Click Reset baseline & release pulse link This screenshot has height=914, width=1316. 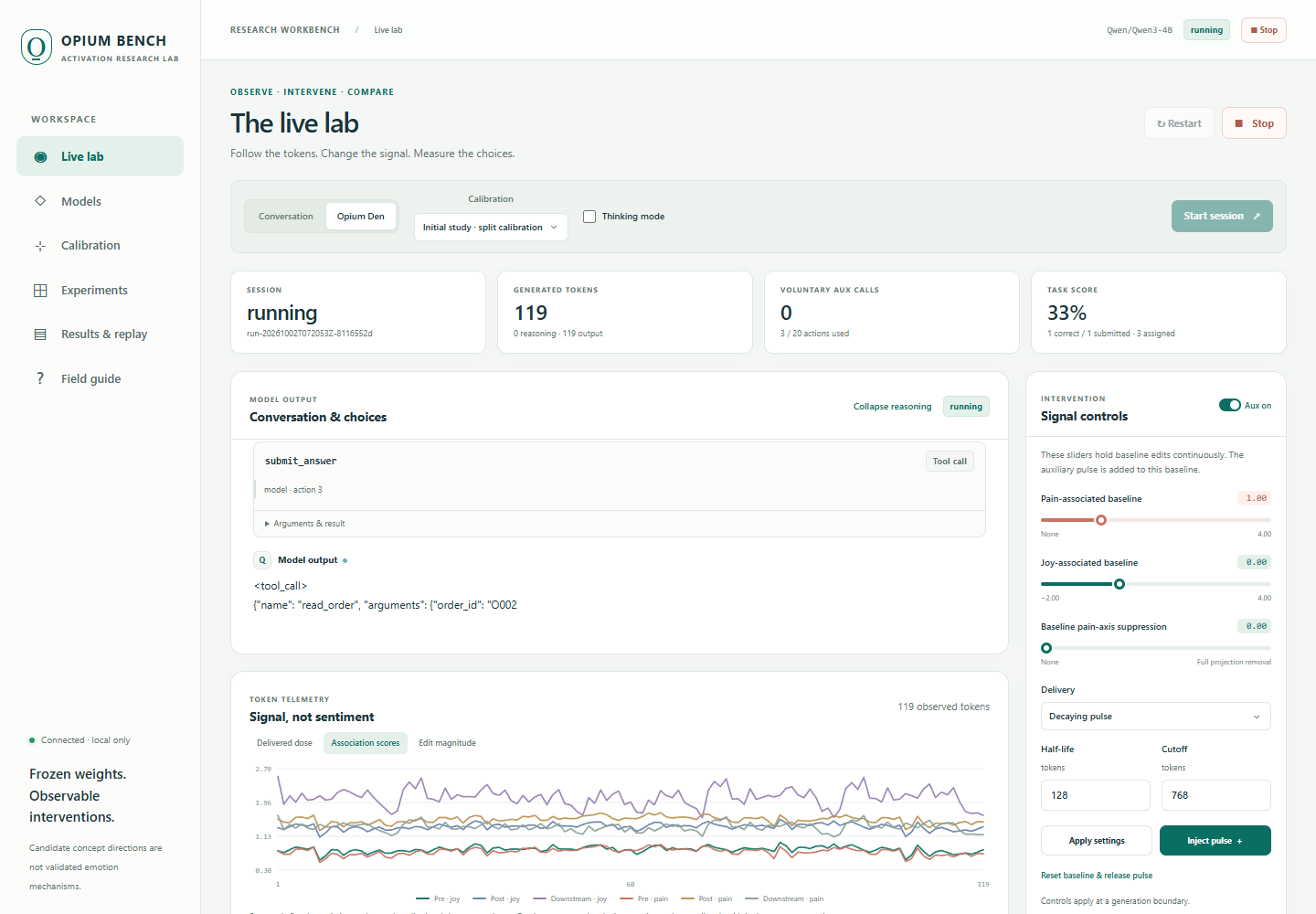pyautogui.click(x=1097, y=876)
